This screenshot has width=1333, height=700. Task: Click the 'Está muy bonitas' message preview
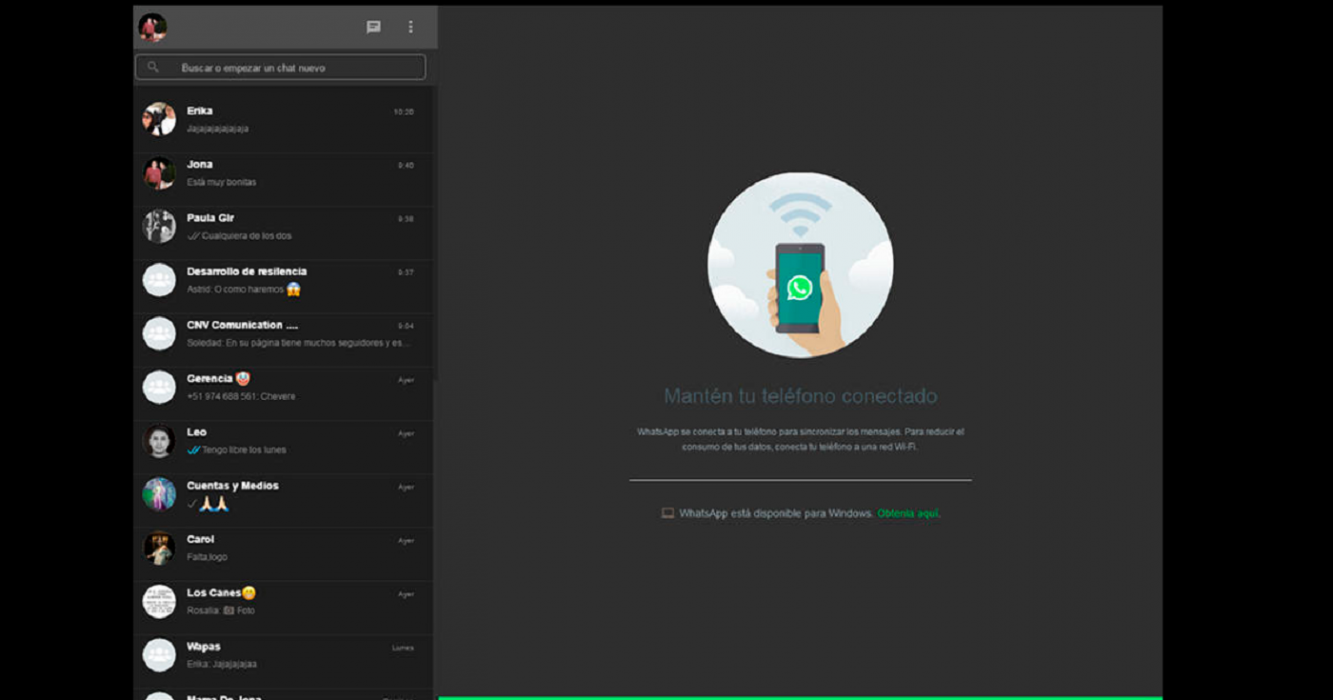[x=222, y=182]
